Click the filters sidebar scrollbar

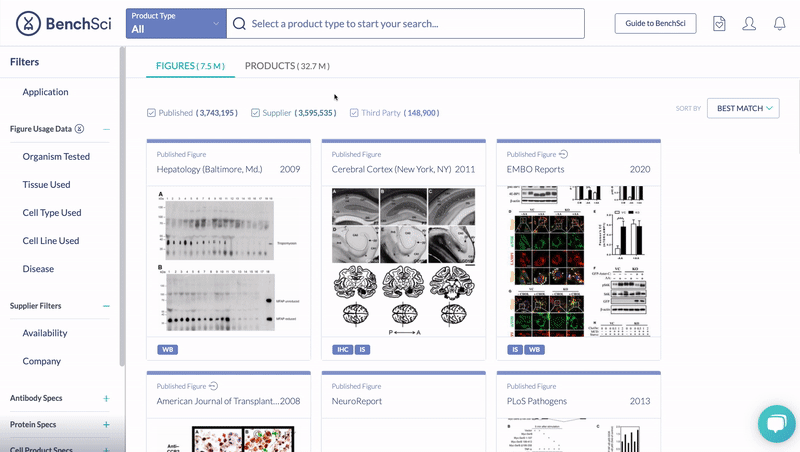click(x=122, y=207)
